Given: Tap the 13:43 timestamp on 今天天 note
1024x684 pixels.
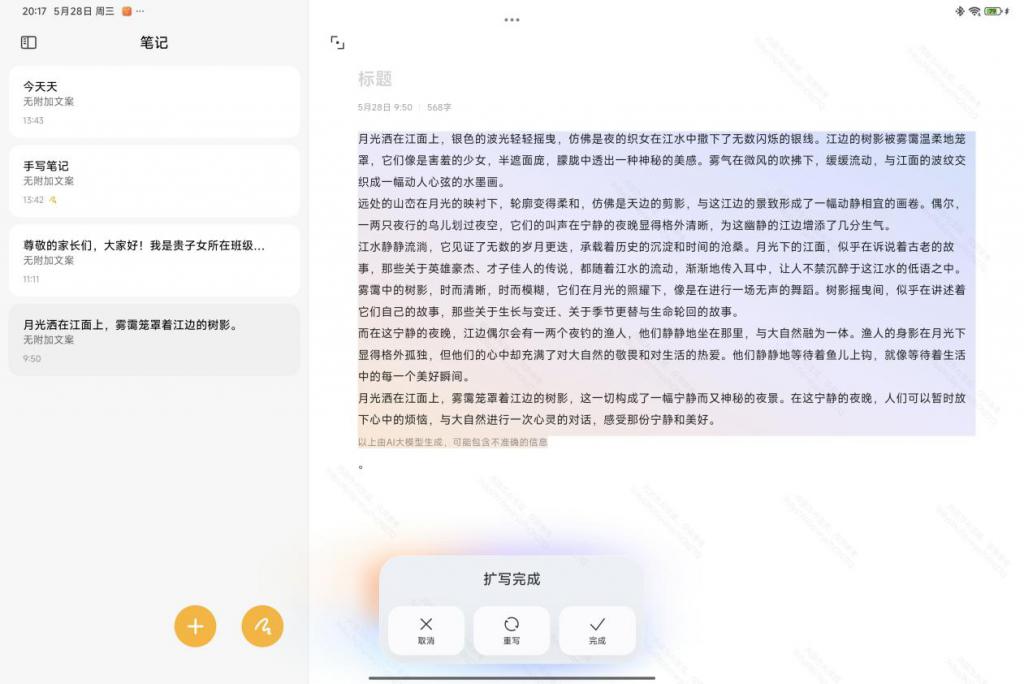Looking at the screenshot, I should point(33,120).
